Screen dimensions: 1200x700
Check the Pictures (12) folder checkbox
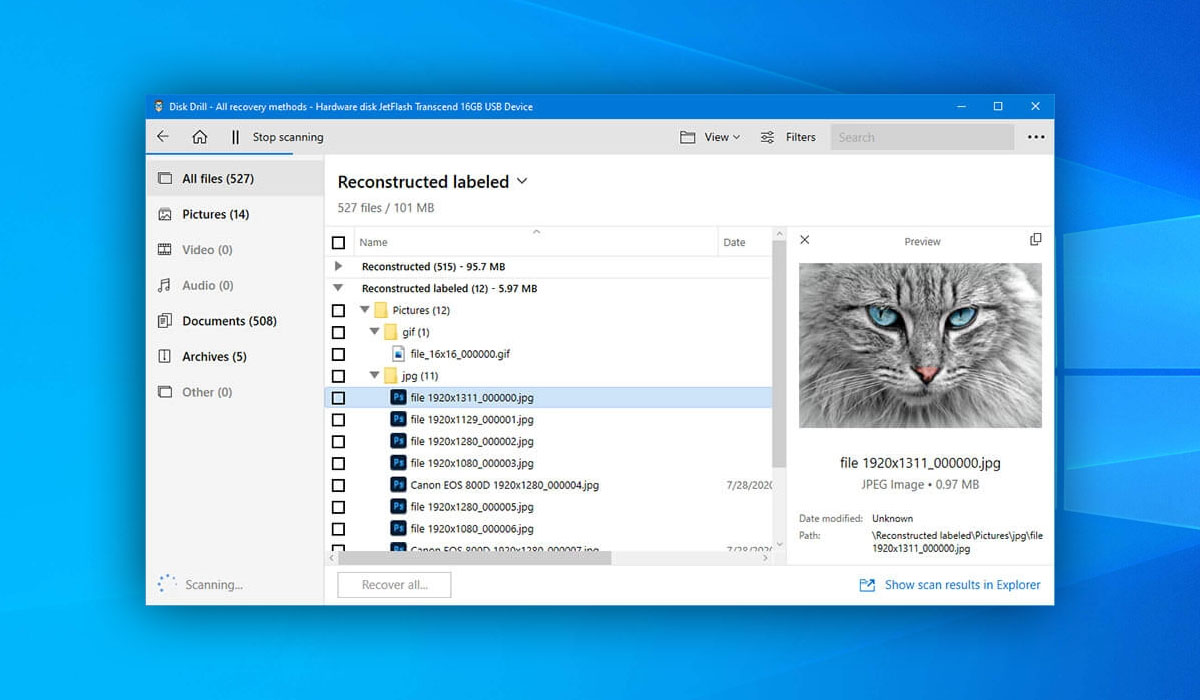338,311
